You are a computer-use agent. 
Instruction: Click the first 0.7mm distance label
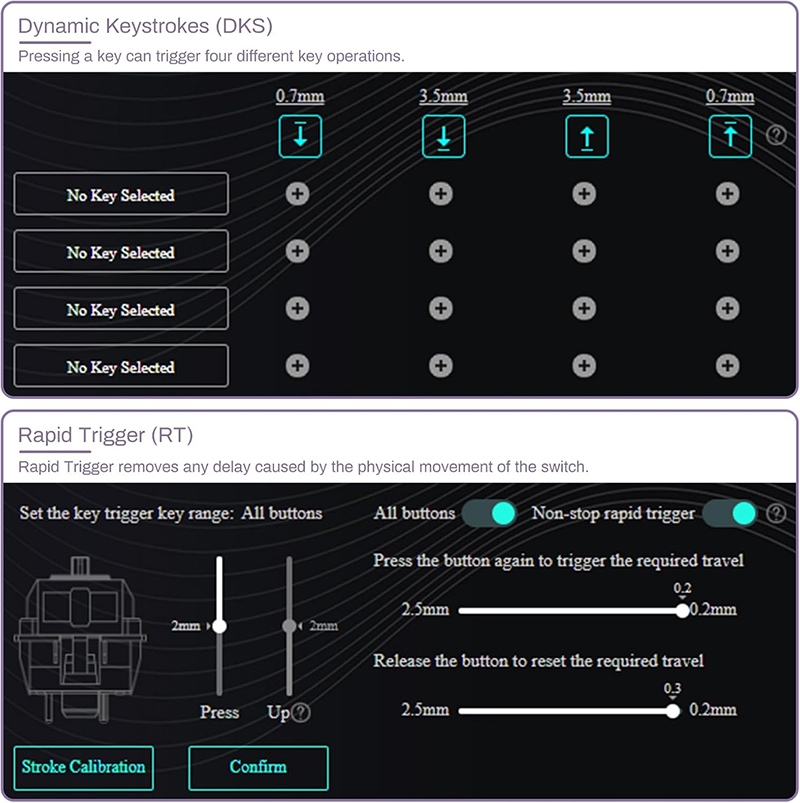tap(300, 96)
